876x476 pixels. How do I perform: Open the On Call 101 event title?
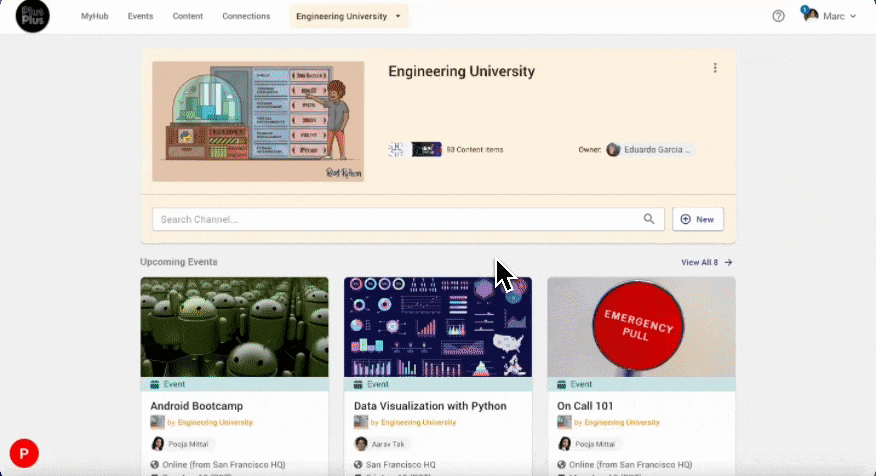(585, 406)
